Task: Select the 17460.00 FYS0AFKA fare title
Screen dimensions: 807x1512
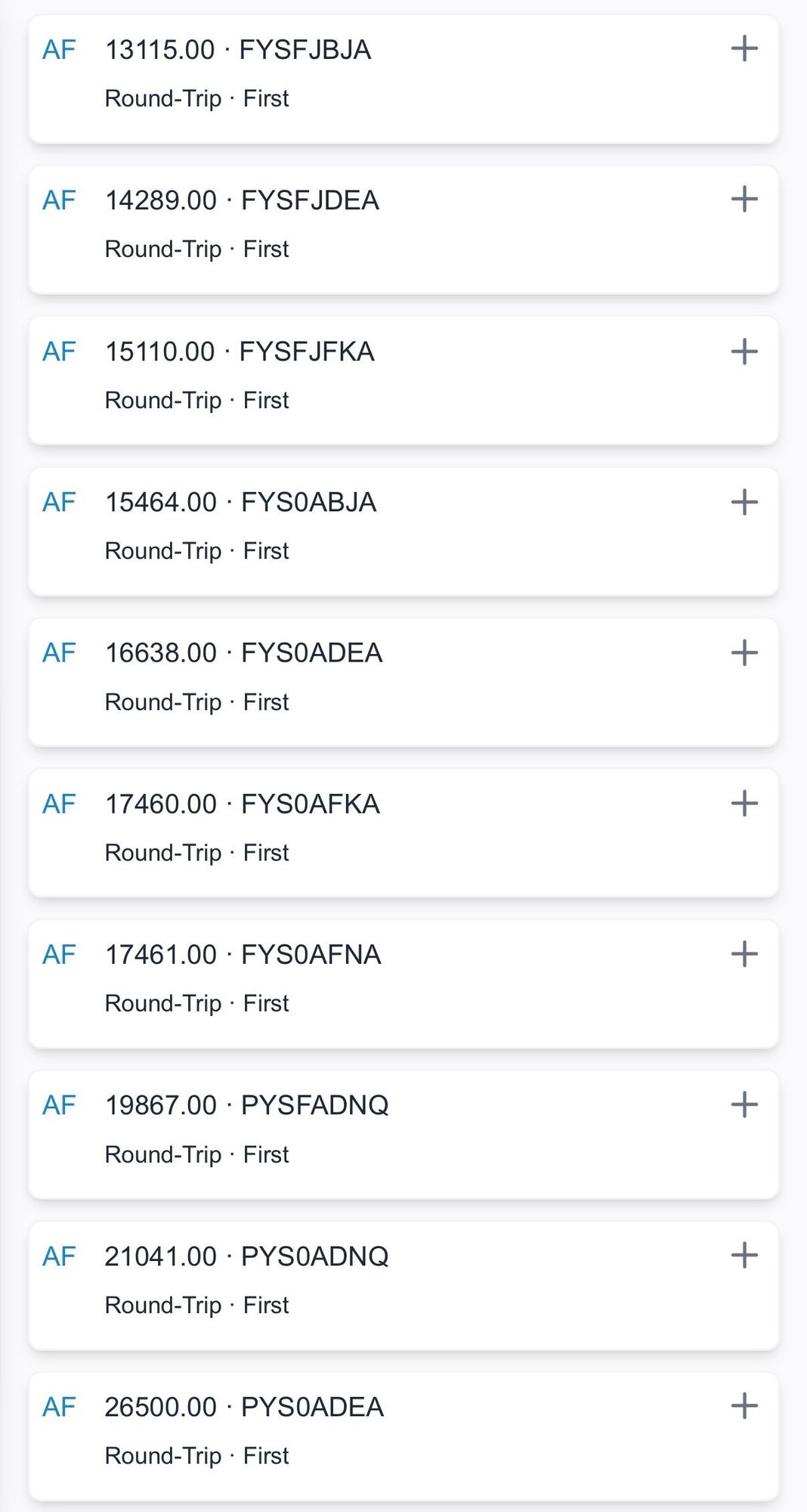Action: tap(242, 804)
